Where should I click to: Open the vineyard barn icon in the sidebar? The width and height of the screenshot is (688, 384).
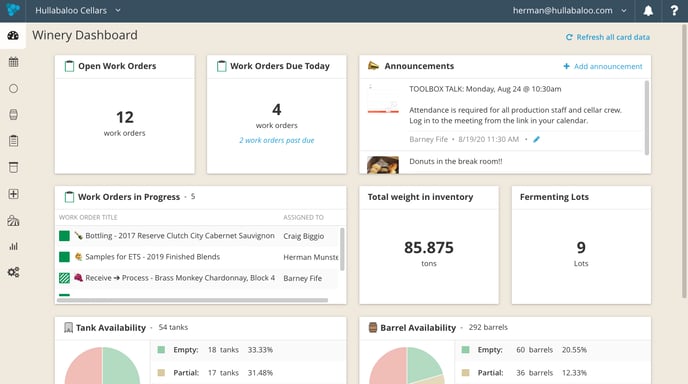click(x=14, y=220)
